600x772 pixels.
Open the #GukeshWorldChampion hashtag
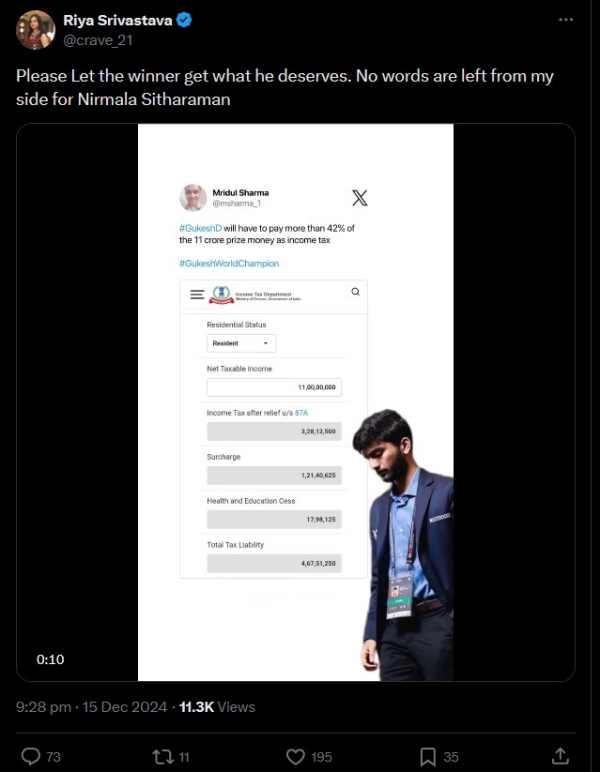pos(229,263)
